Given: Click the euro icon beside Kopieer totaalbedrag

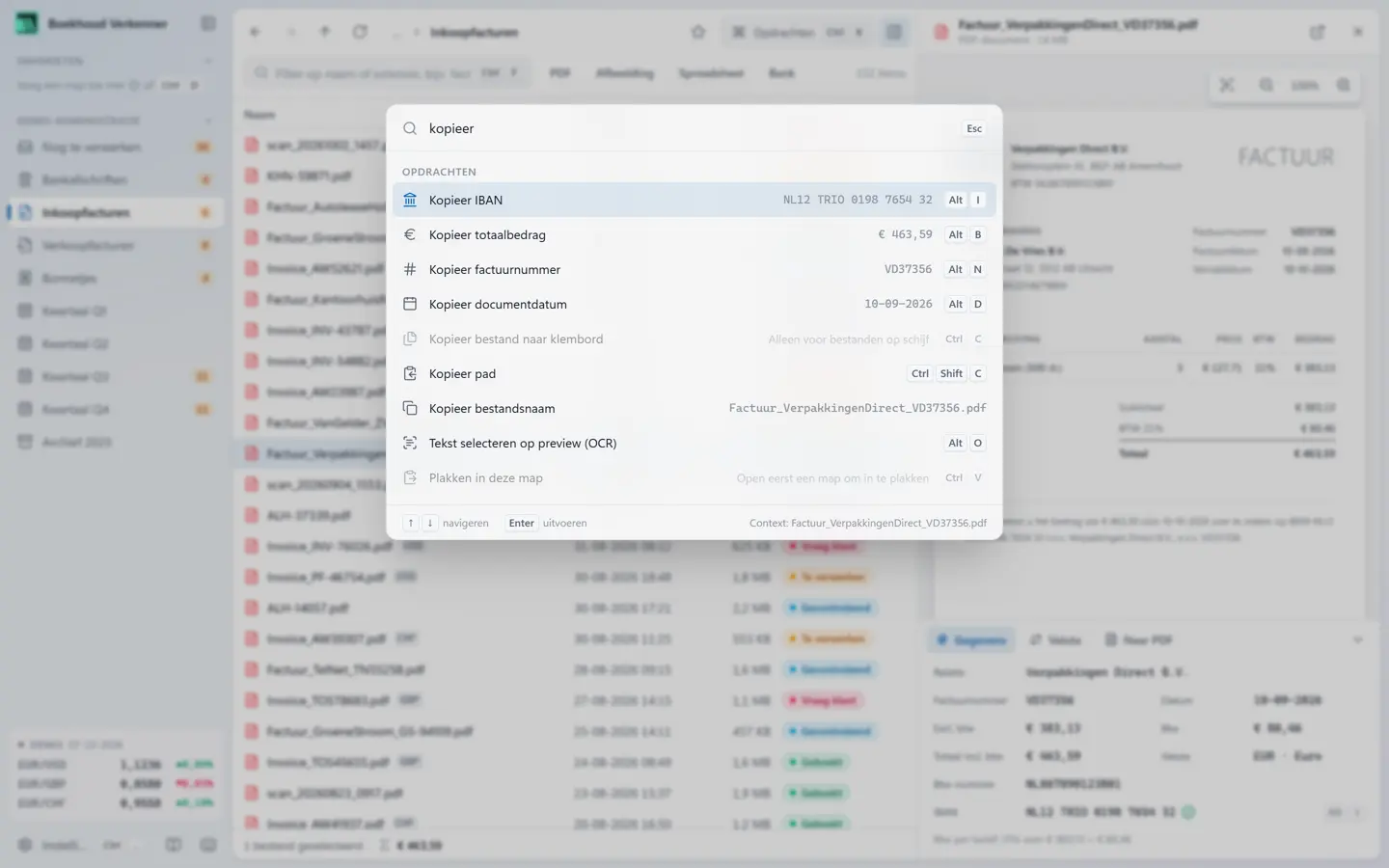Looking at the screenshot, I should pos(410,234).
